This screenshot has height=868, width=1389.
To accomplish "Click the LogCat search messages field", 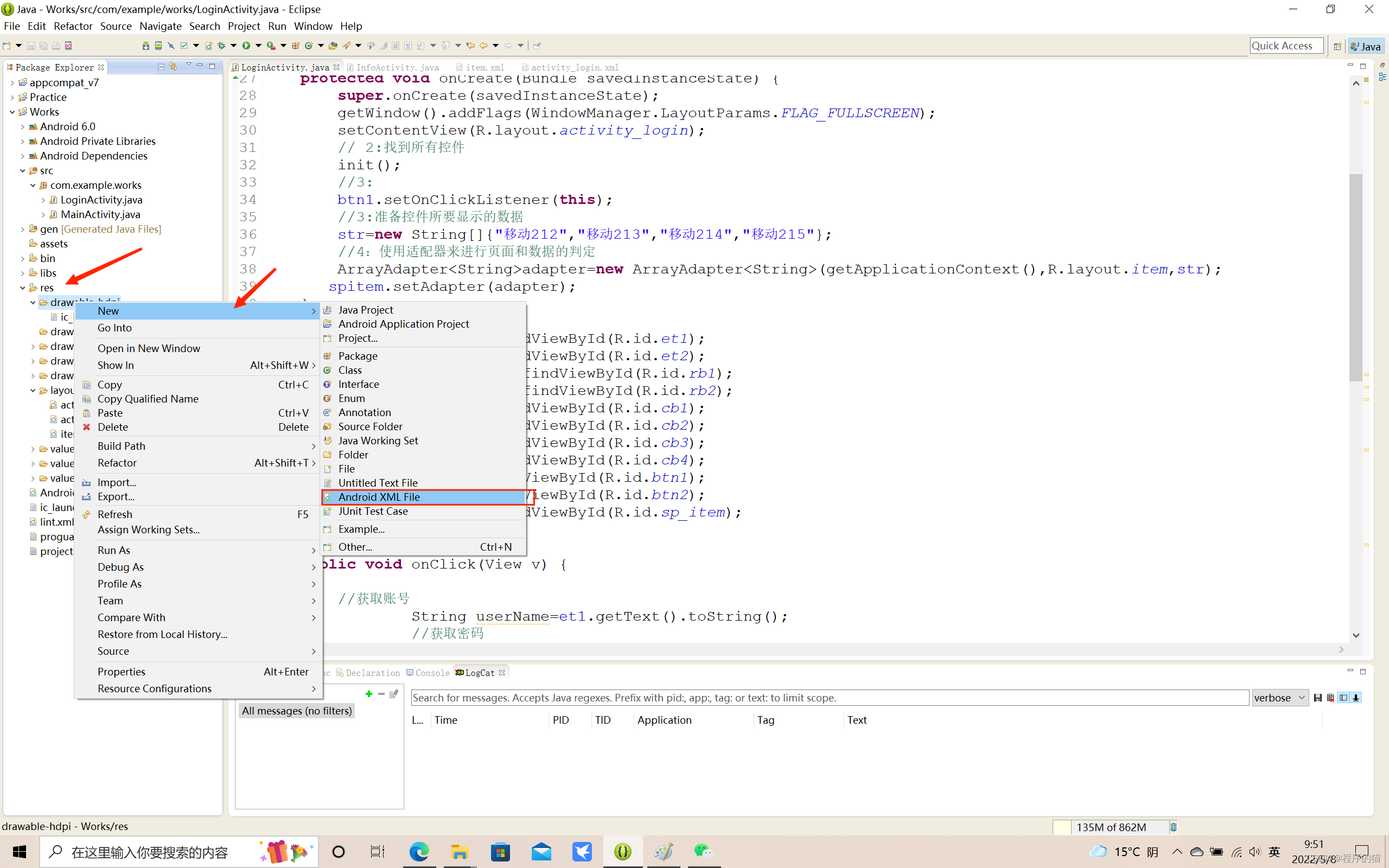I will click(829, 698).
